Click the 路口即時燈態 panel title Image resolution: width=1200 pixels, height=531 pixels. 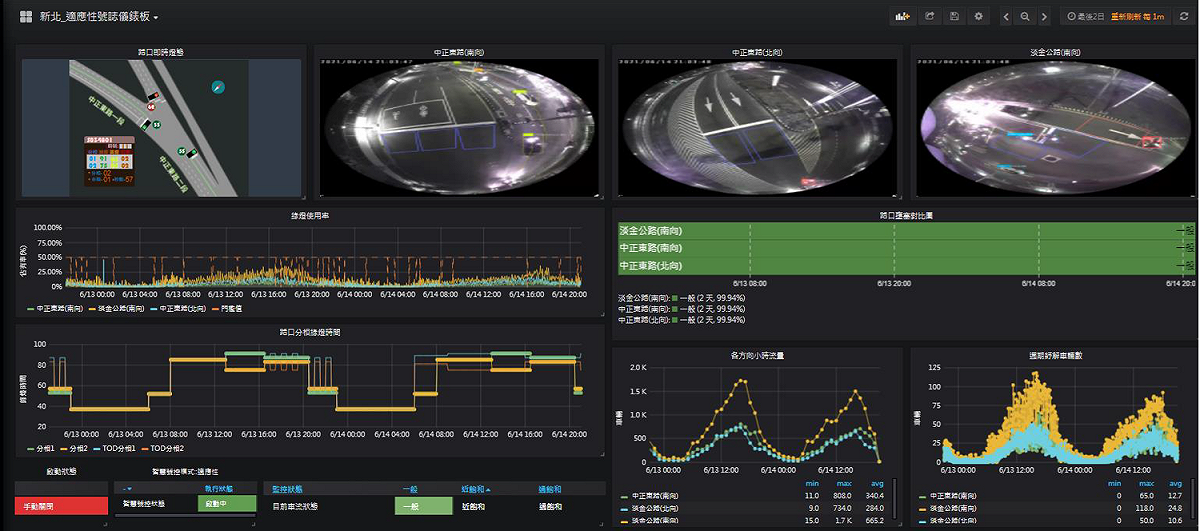point(162,51)
